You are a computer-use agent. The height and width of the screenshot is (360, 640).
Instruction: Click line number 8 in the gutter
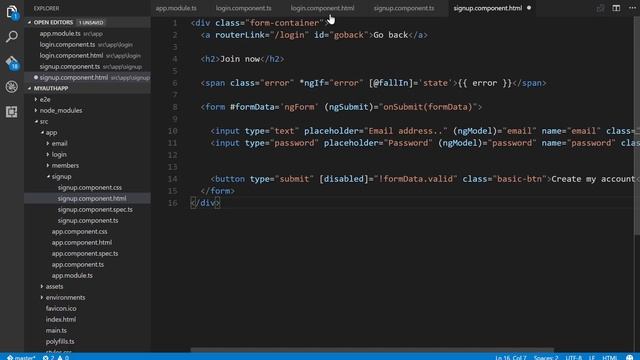tap(174, 107)
